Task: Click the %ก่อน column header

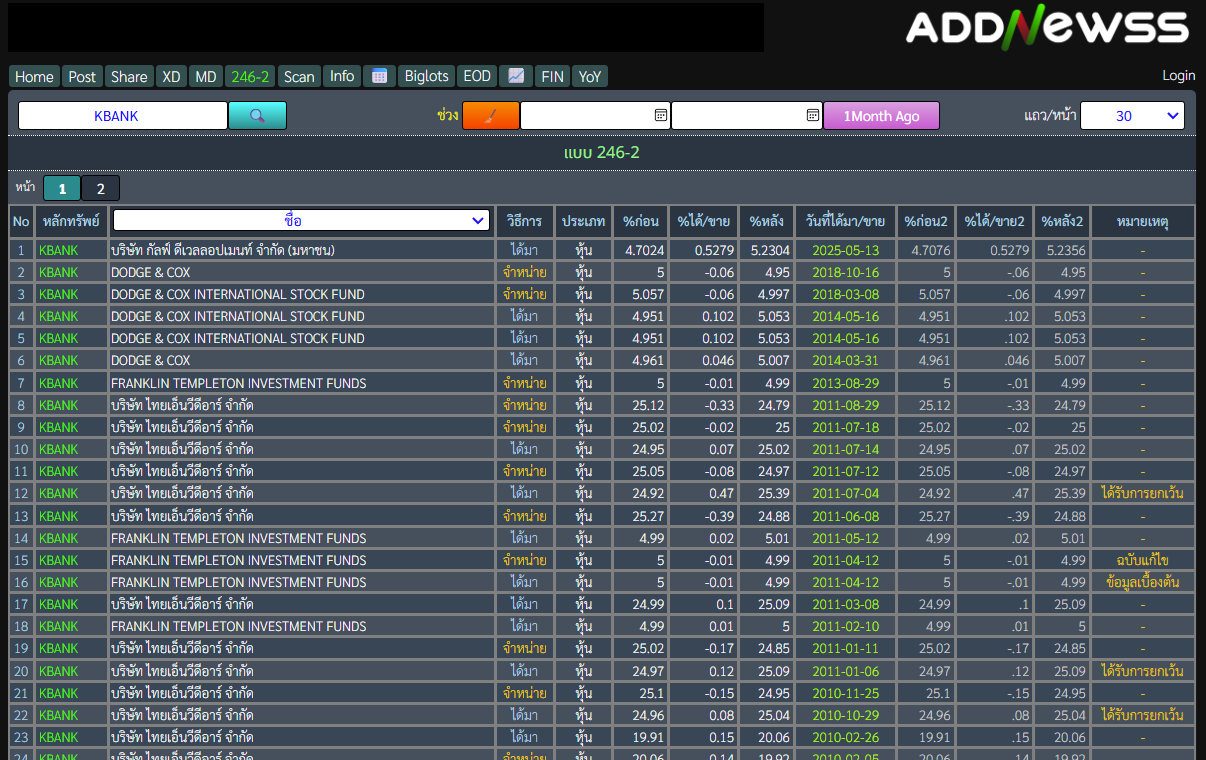Action: point(640,220)
